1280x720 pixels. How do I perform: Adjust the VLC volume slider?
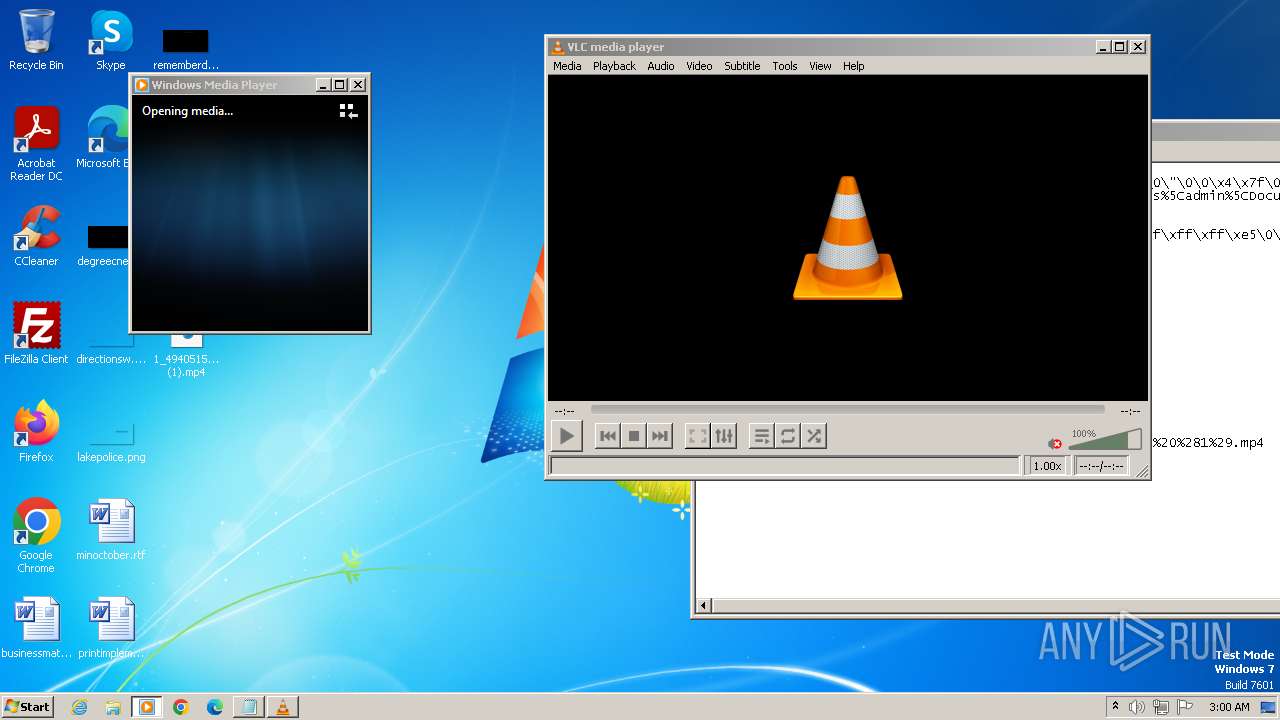coord(1105,440)
